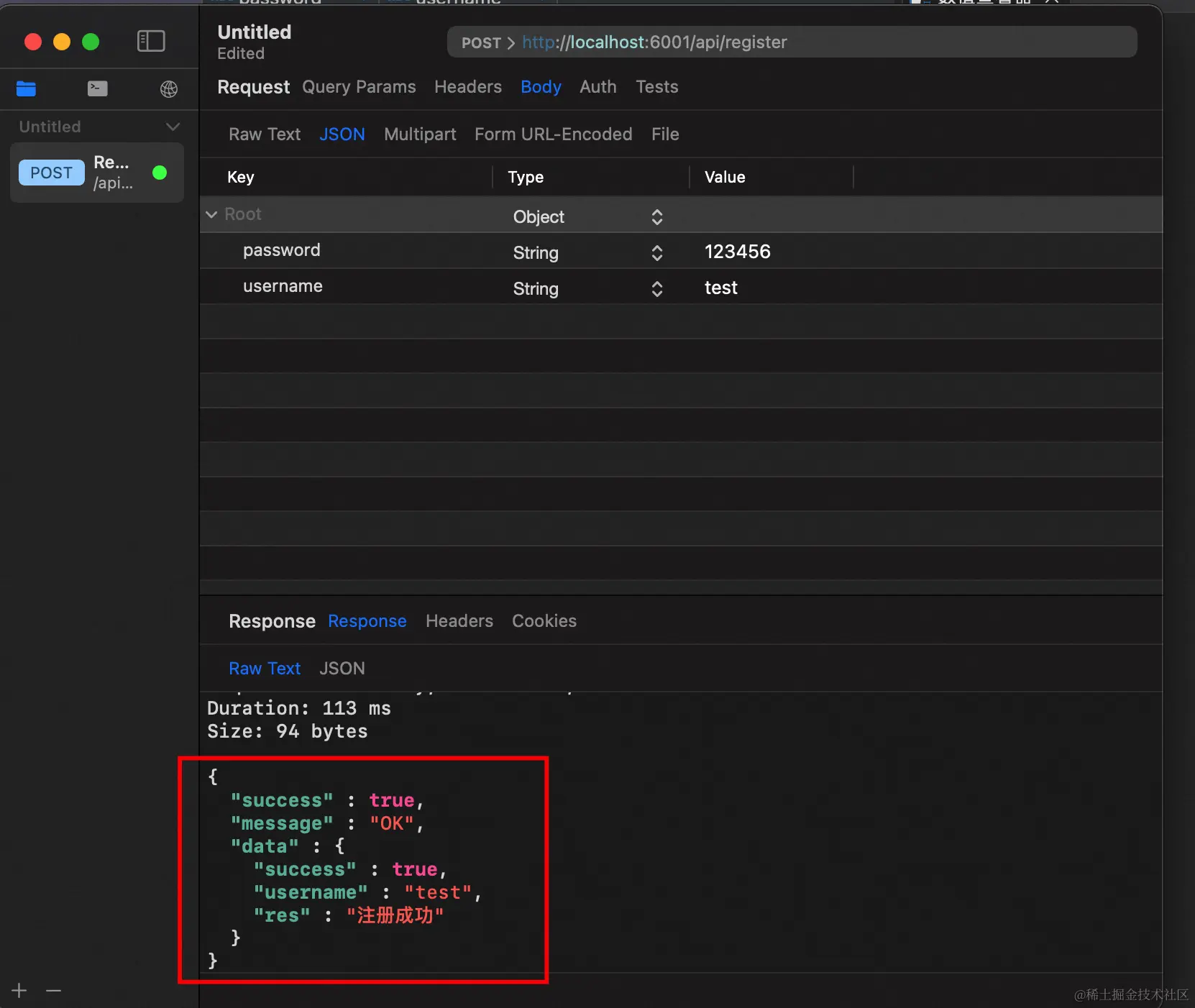This screenshot has width=1195, height=1008.
Task: Show the response Response tab
Action: point(367,621)
